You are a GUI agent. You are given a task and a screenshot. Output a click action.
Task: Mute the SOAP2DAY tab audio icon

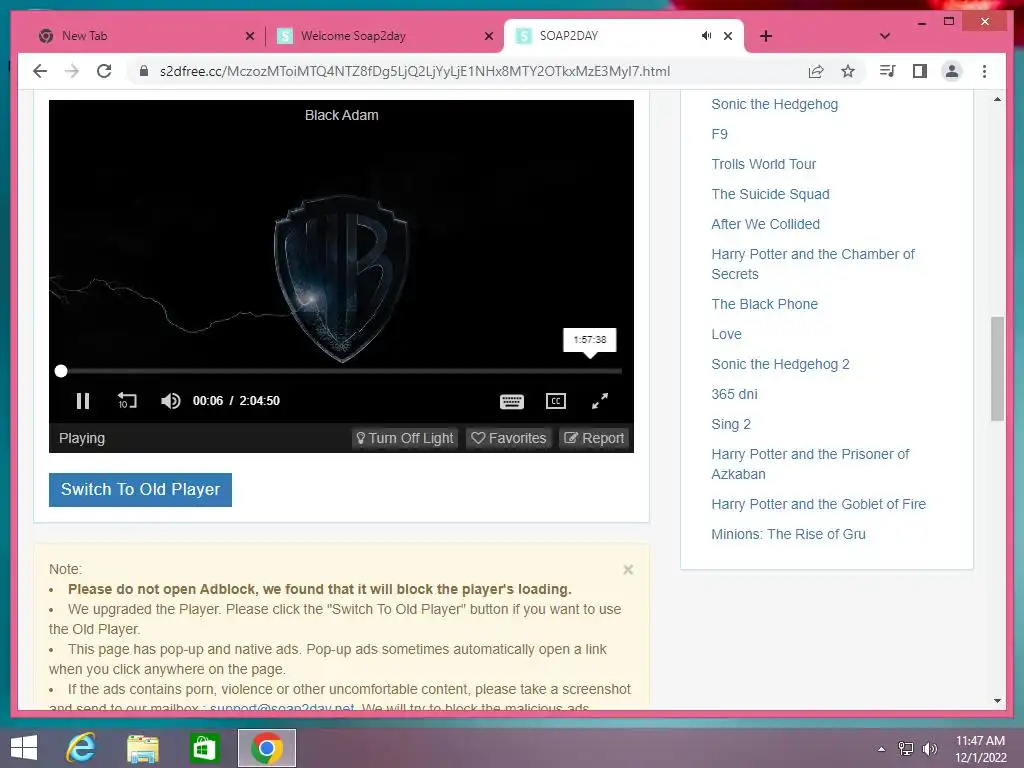pos(706,36)
